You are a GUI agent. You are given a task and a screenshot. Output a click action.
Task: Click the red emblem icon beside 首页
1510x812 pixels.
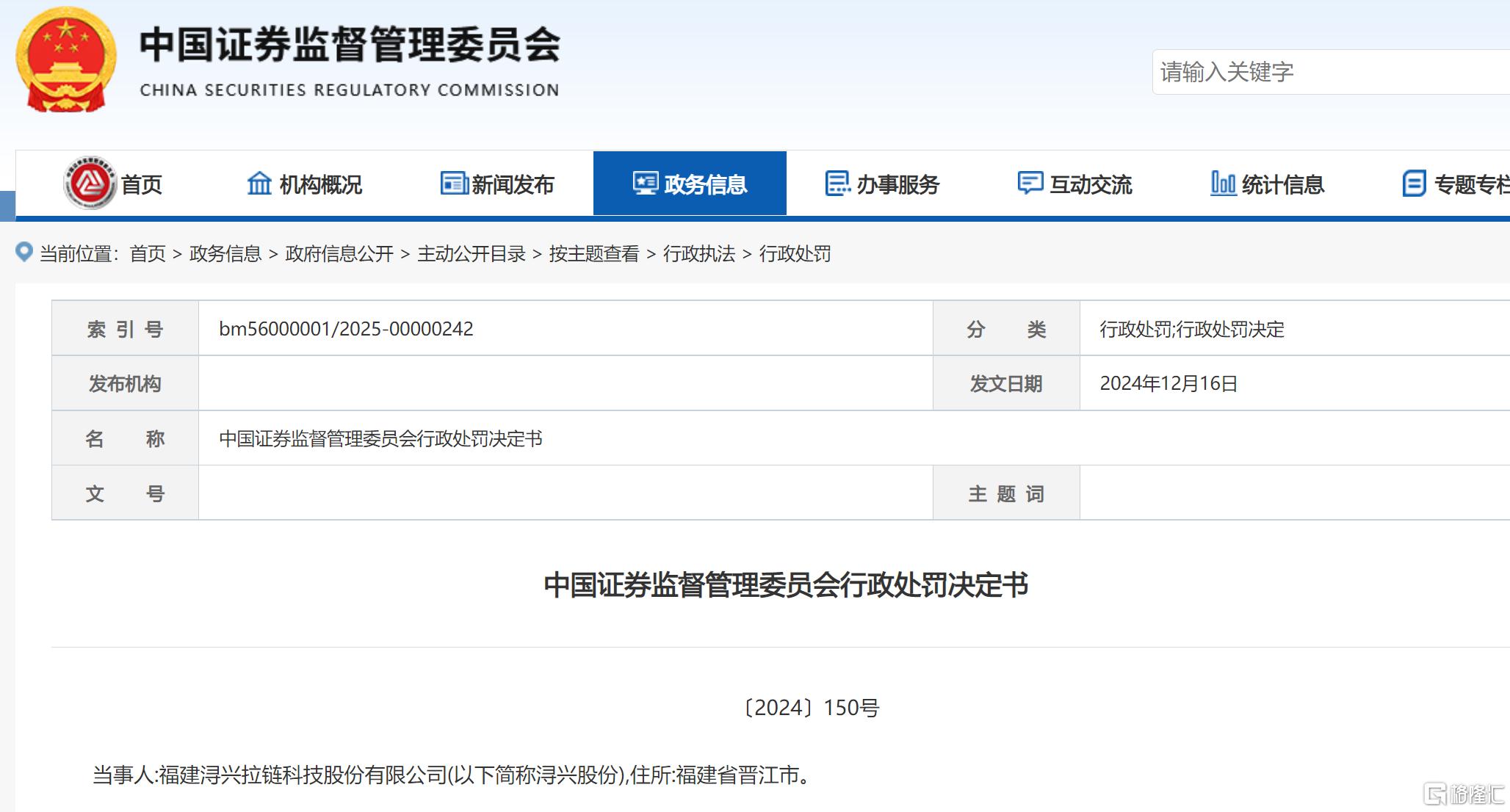tap(90, 183)
